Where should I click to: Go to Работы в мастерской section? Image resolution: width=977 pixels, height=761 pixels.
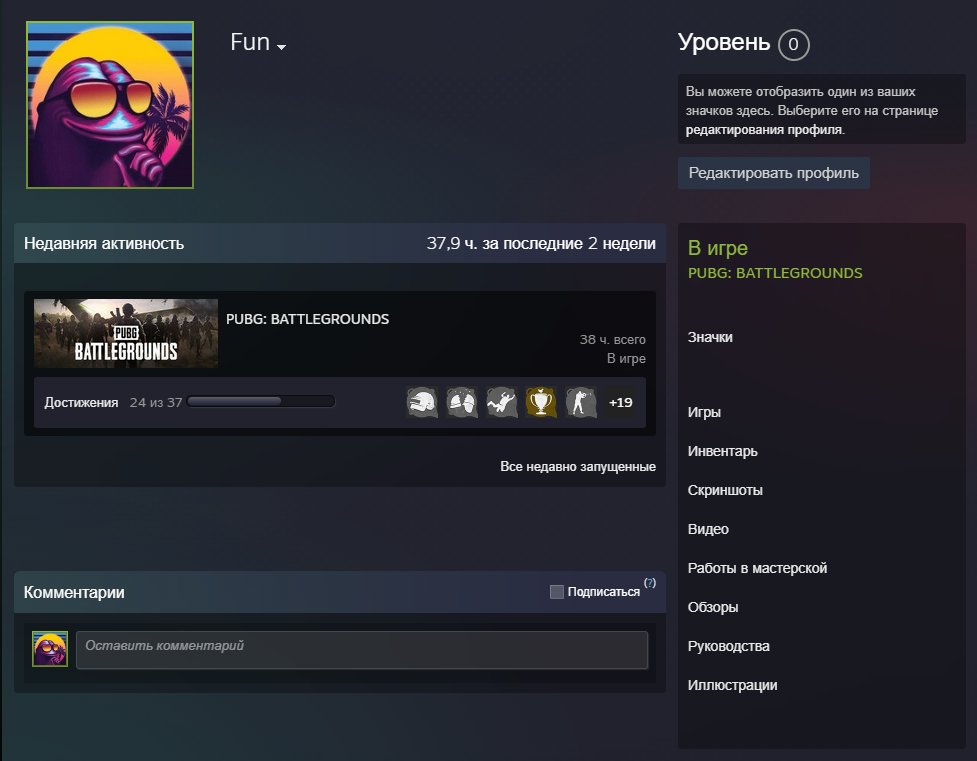pyautogui.click(x=757, y=568)
